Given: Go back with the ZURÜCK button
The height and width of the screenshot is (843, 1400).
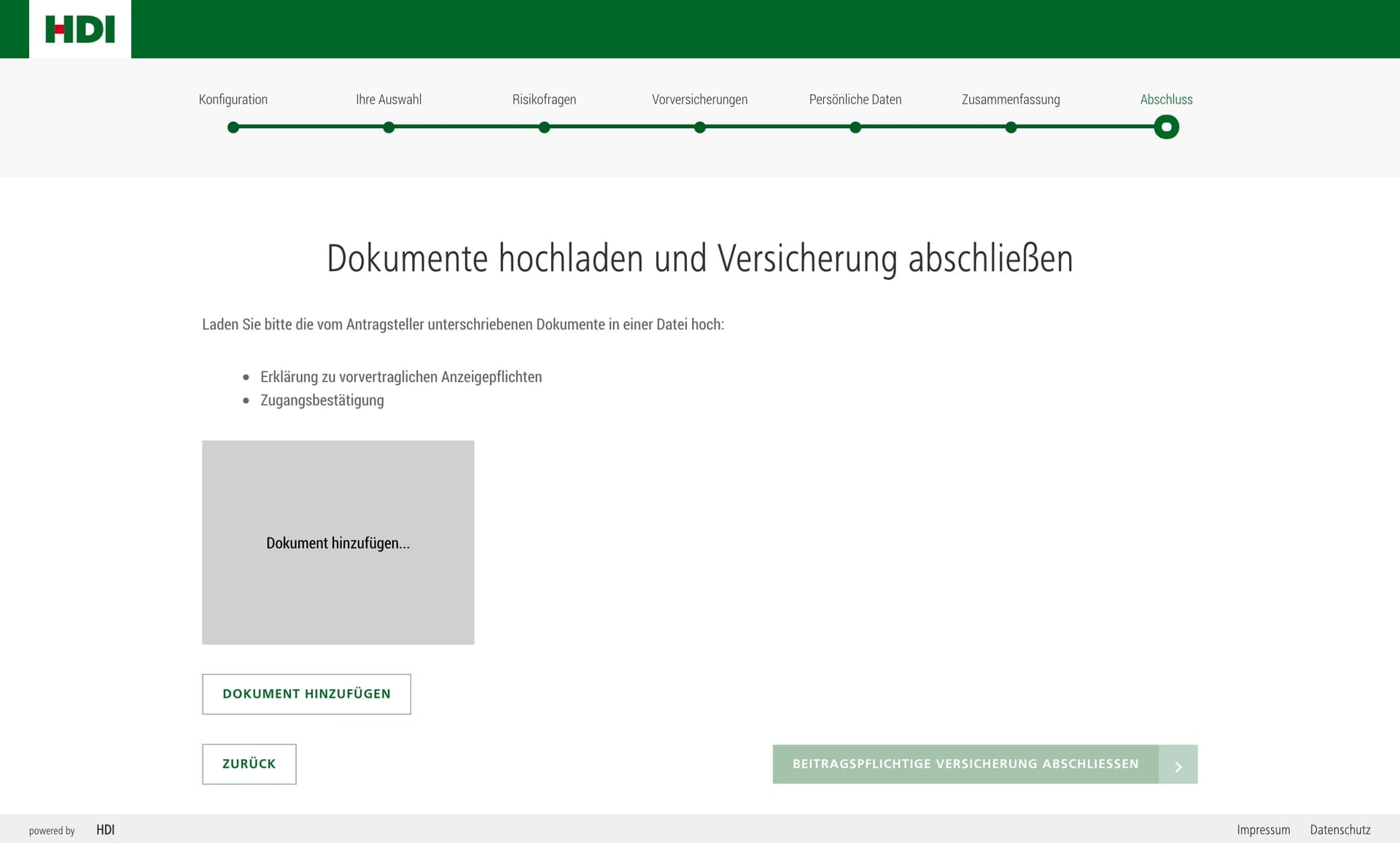Looking at the screenshot, I should coord(249,764).
